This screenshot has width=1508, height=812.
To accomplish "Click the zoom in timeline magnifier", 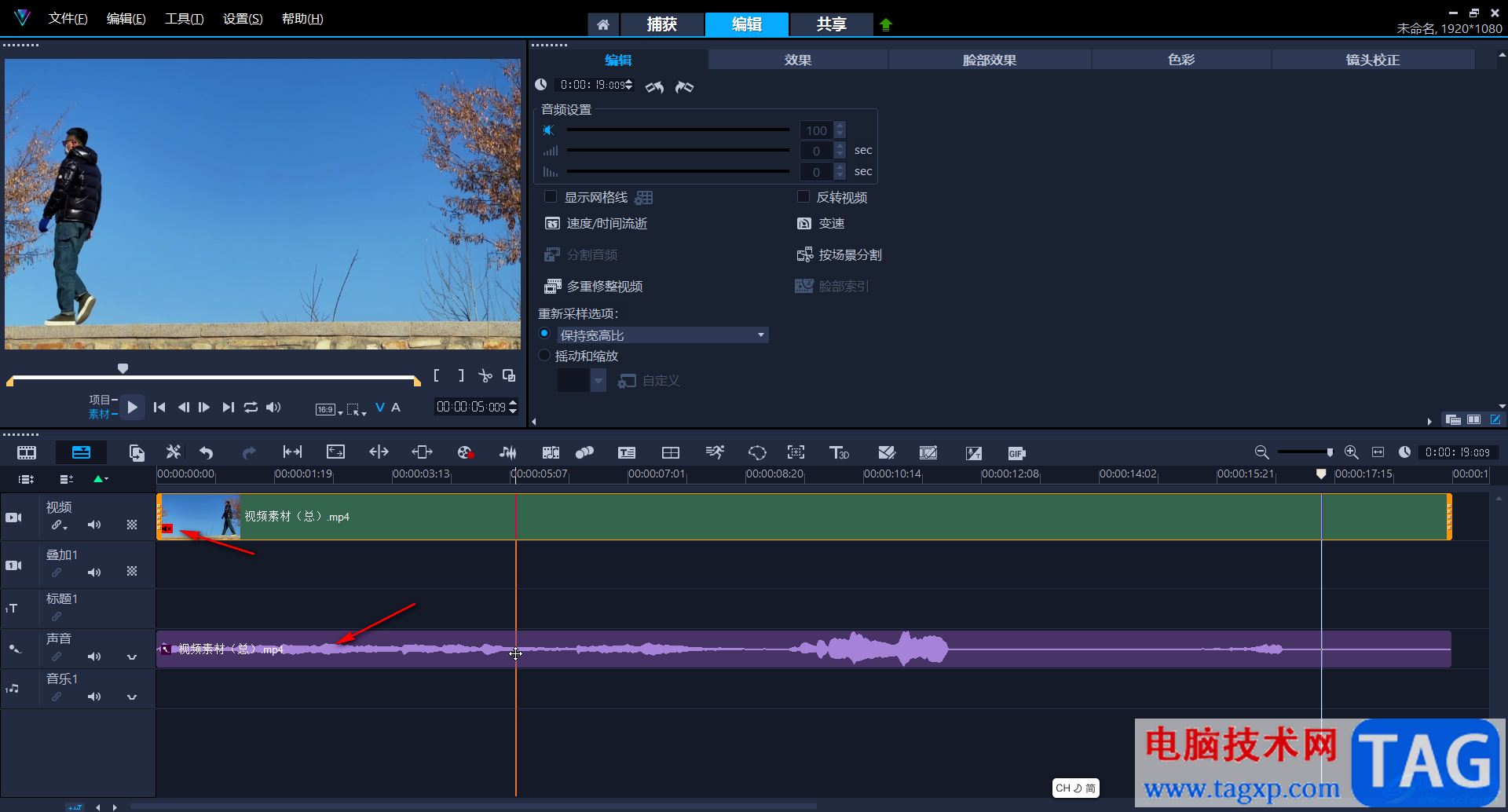I will coord(1351,452).
